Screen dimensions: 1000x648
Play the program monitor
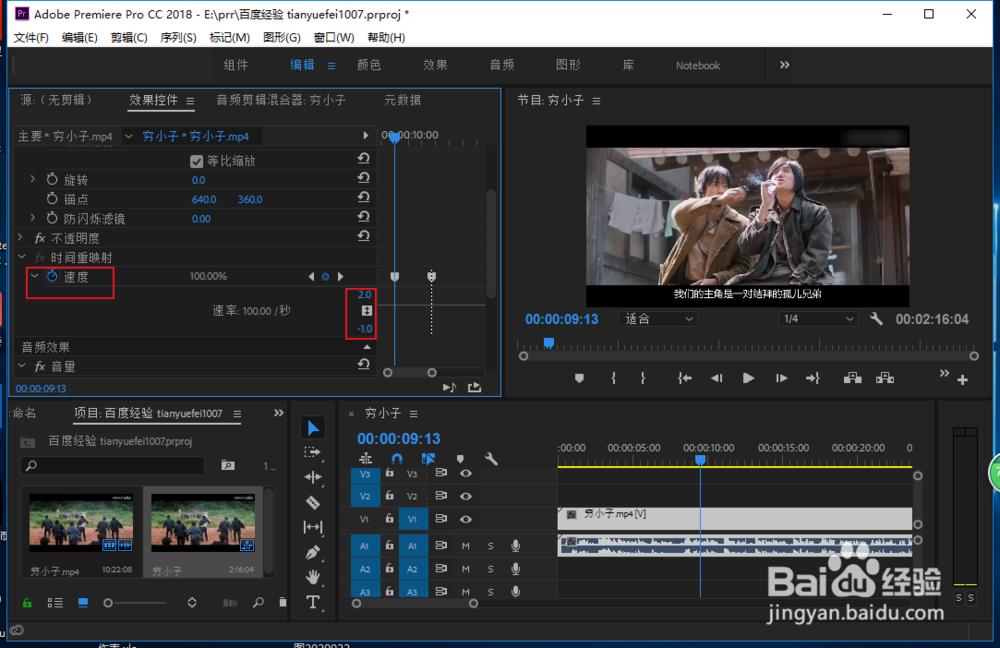click(749, 378)
